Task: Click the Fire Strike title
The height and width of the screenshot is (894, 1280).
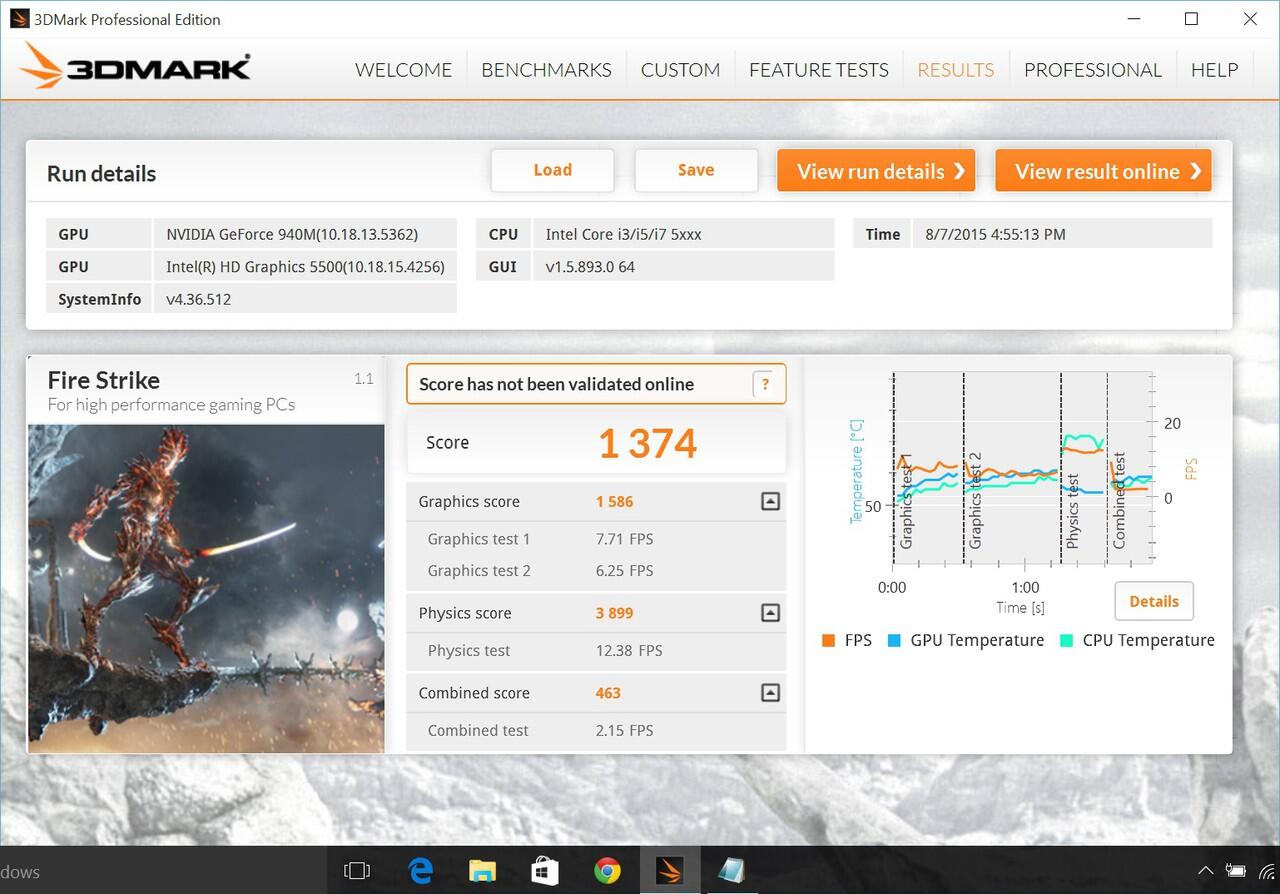Action: 104,380
